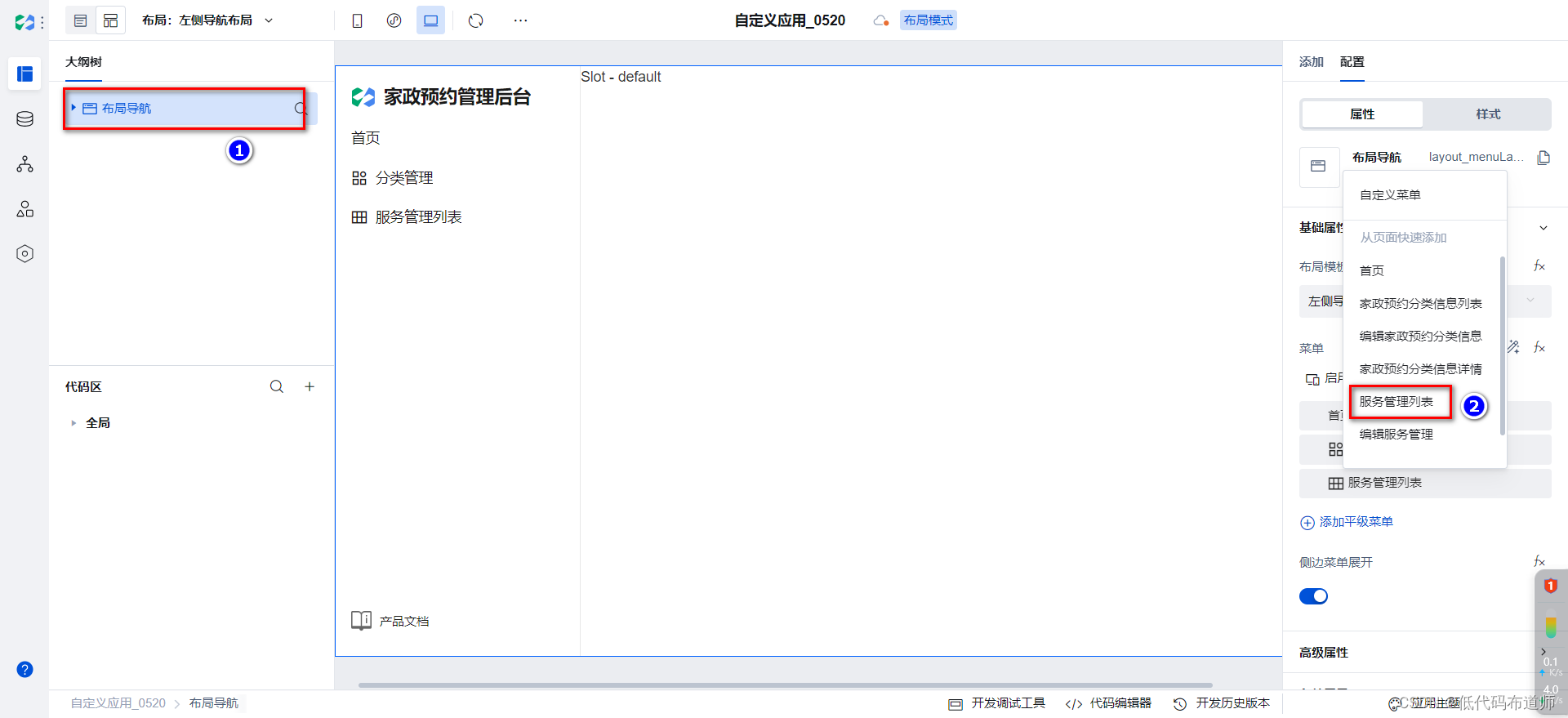The height and width of the screenshot is (718, 1568).
Task: Open the workflow sidebar icon
Action: pyautogui.click(x=24, y=164)
